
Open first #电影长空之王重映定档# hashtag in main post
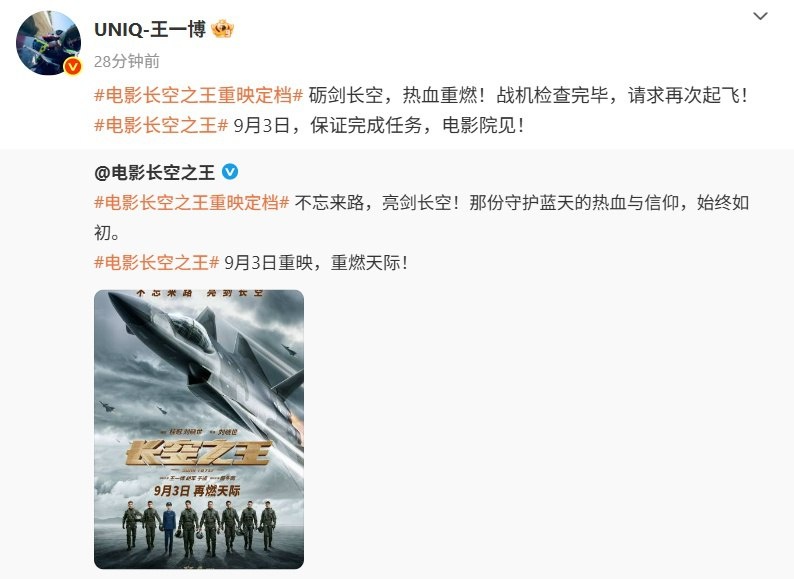198,95
